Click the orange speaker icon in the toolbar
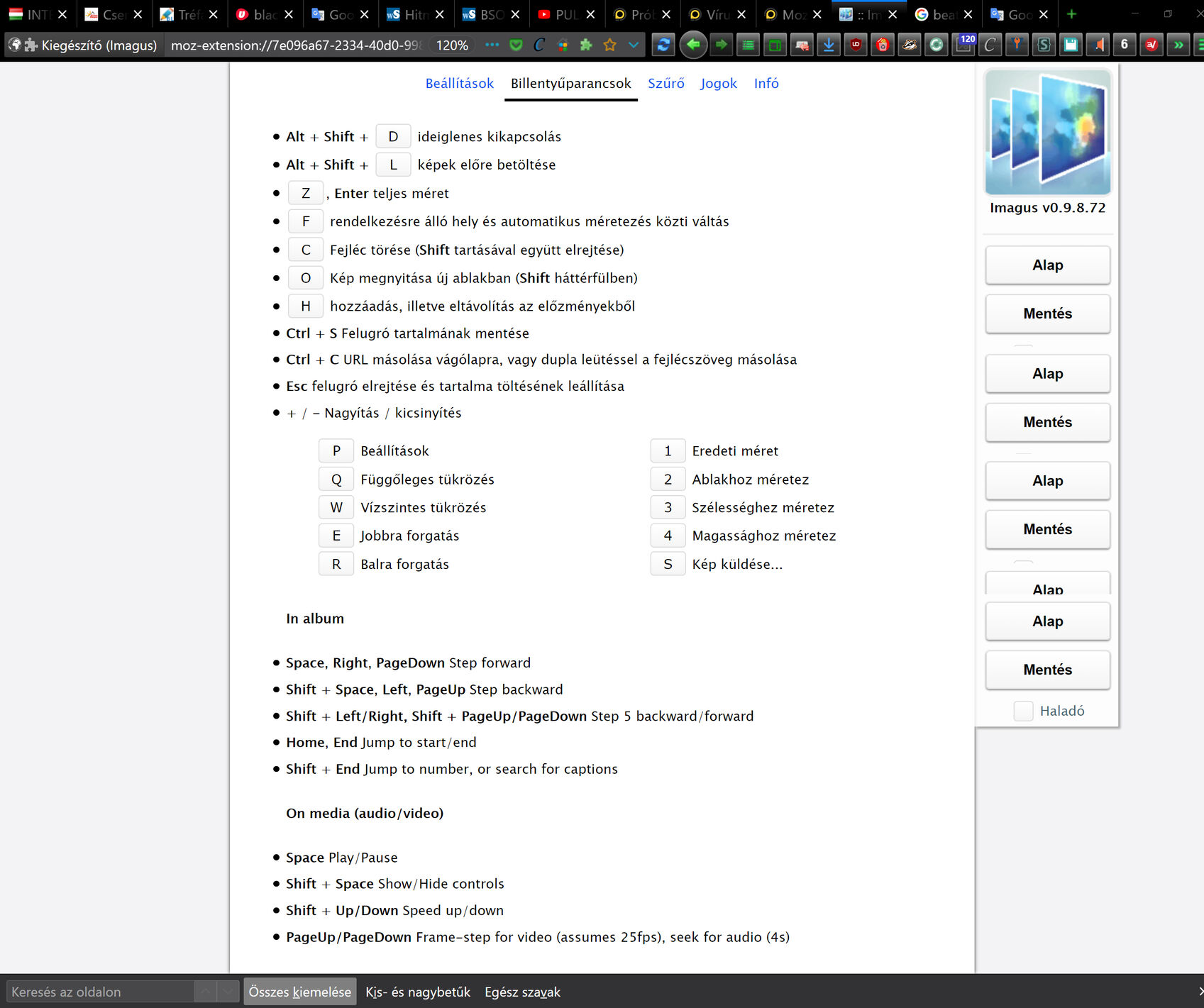The height and width of the screenshot is (1008, 1204). click(1098, 45)
